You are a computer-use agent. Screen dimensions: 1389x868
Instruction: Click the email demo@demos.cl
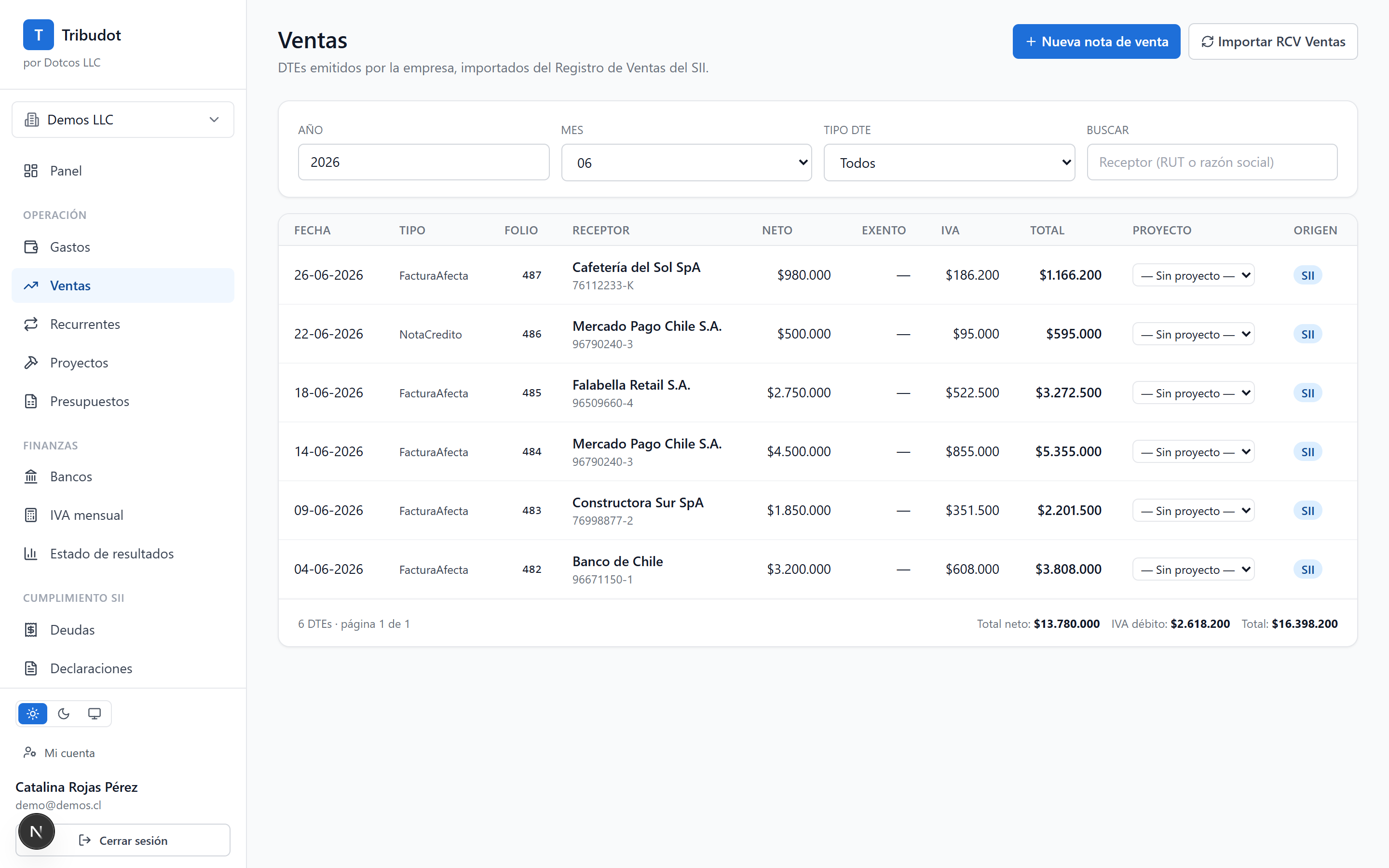tap(58, 805)
